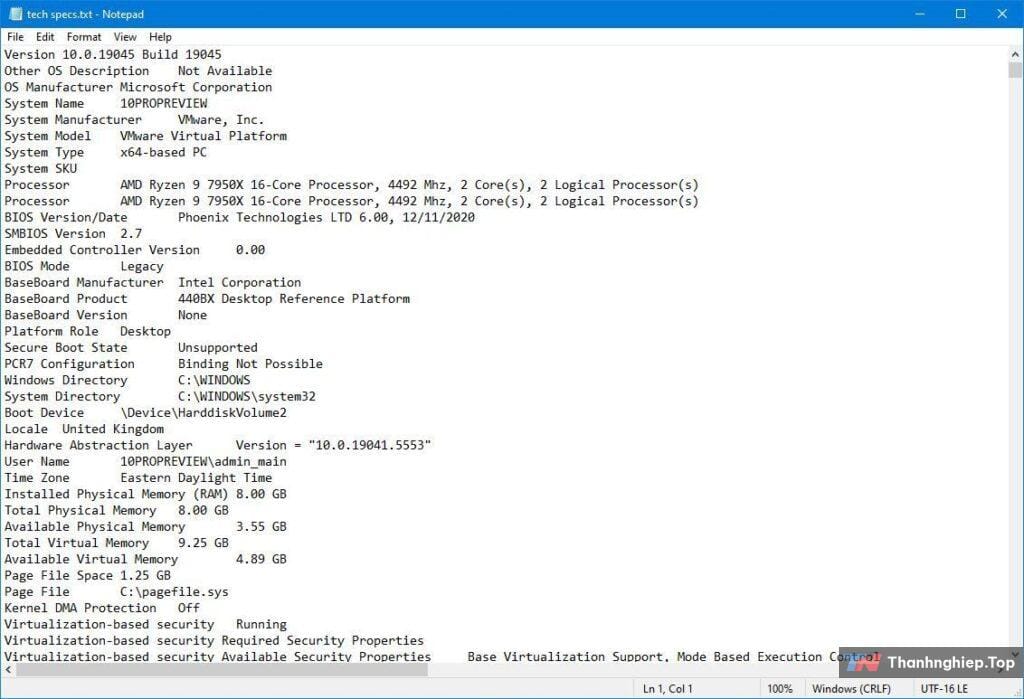The width and height of the screenshot is (1024, 699).
Task: Click the 'Locale United Kingdom' line
Action: (84, 429)
